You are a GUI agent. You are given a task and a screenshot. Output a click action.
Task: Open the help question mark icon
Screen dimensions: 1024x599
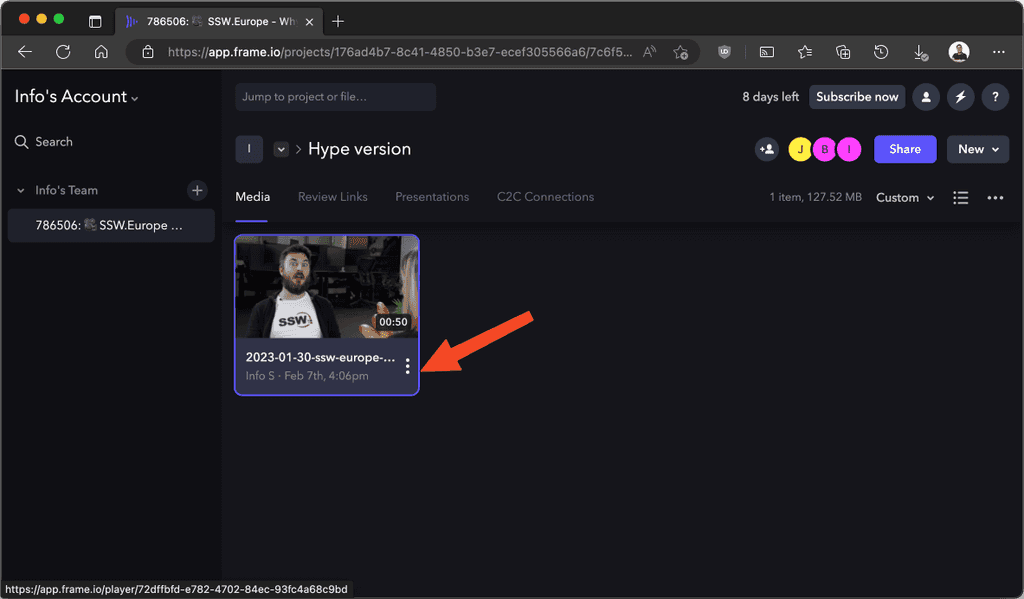[x=995, y=96]
